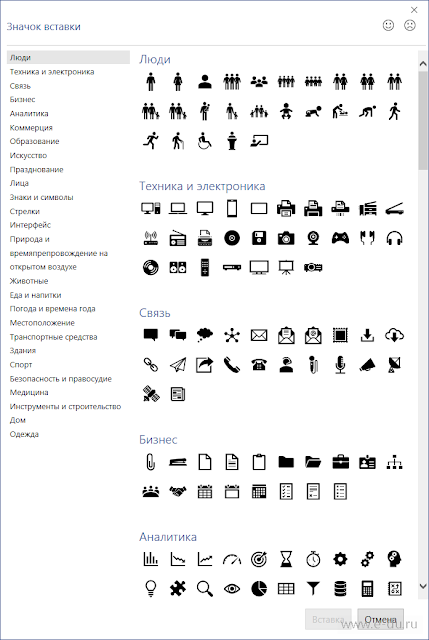Jump to Техника и электроника category
Viewport: 429px width, 640px height.
[52, 72]
